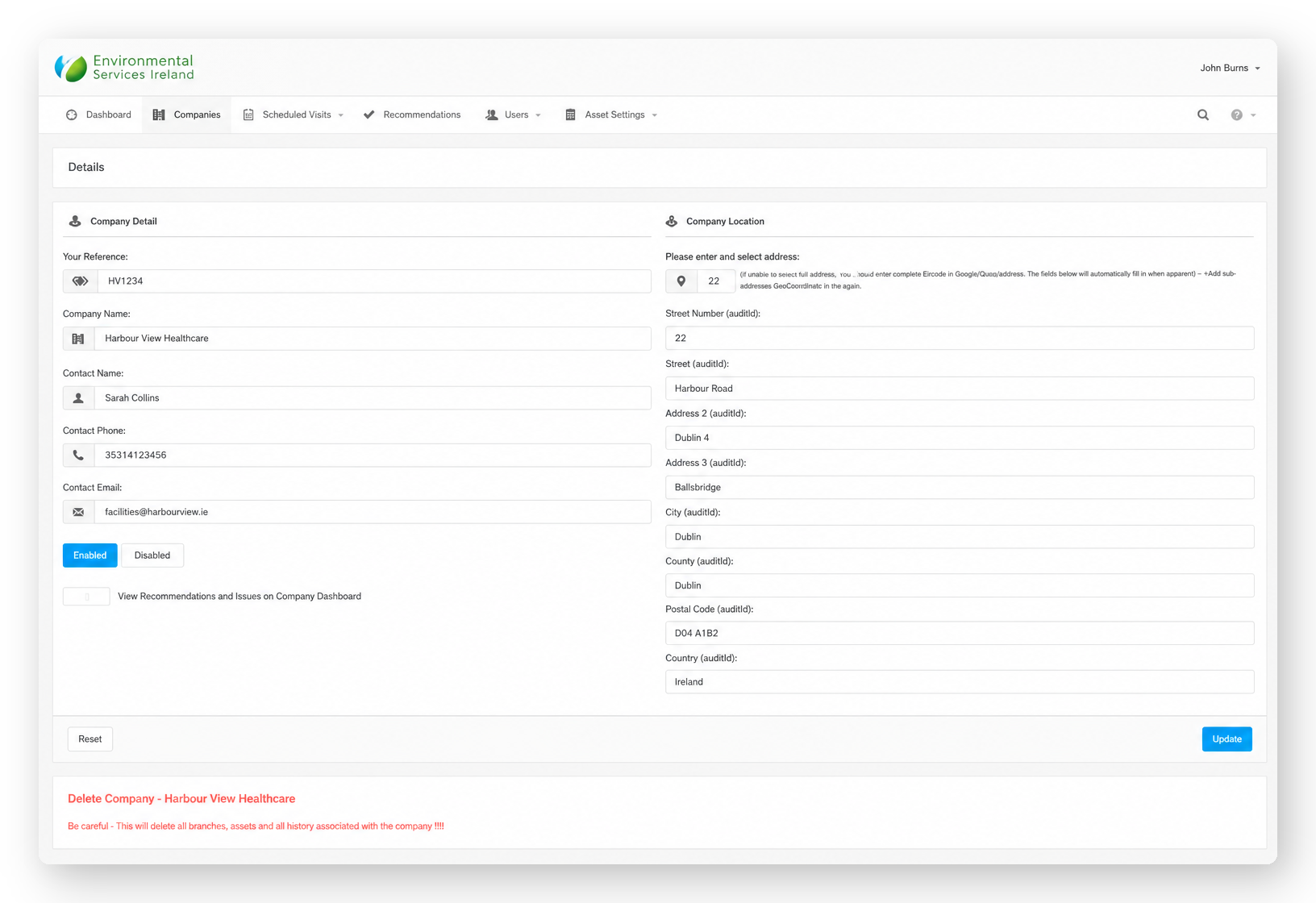The width and height of the screenshot is (1316, 903).
Task: Click the person icon beside Contact Name
Action: point(78,398)
